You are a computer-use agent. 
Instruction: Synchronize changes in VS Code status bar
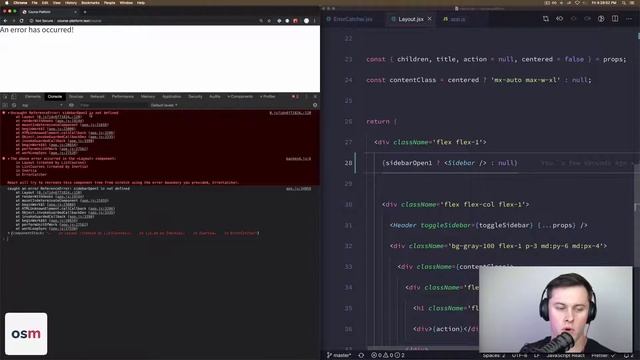pyautogui.click(x=361, y=356)
